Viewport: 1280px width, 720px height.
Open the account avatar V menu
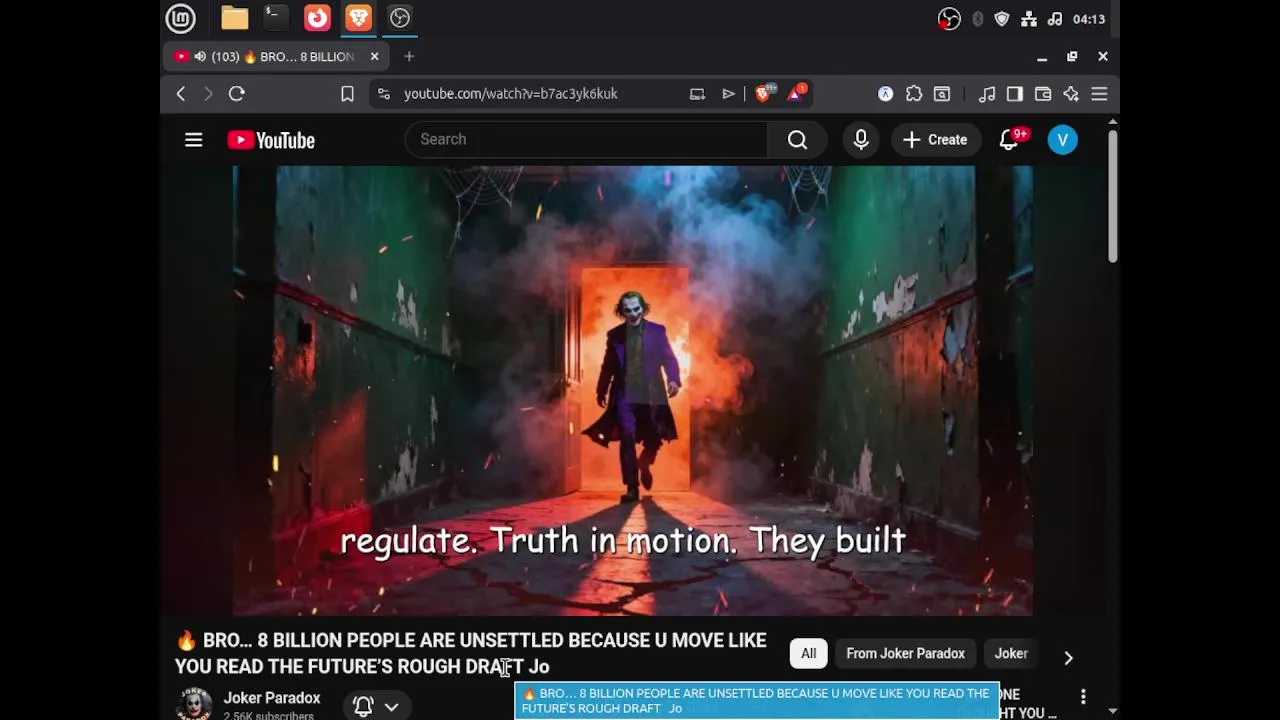pyautogui.click(x=1062, y=140)
